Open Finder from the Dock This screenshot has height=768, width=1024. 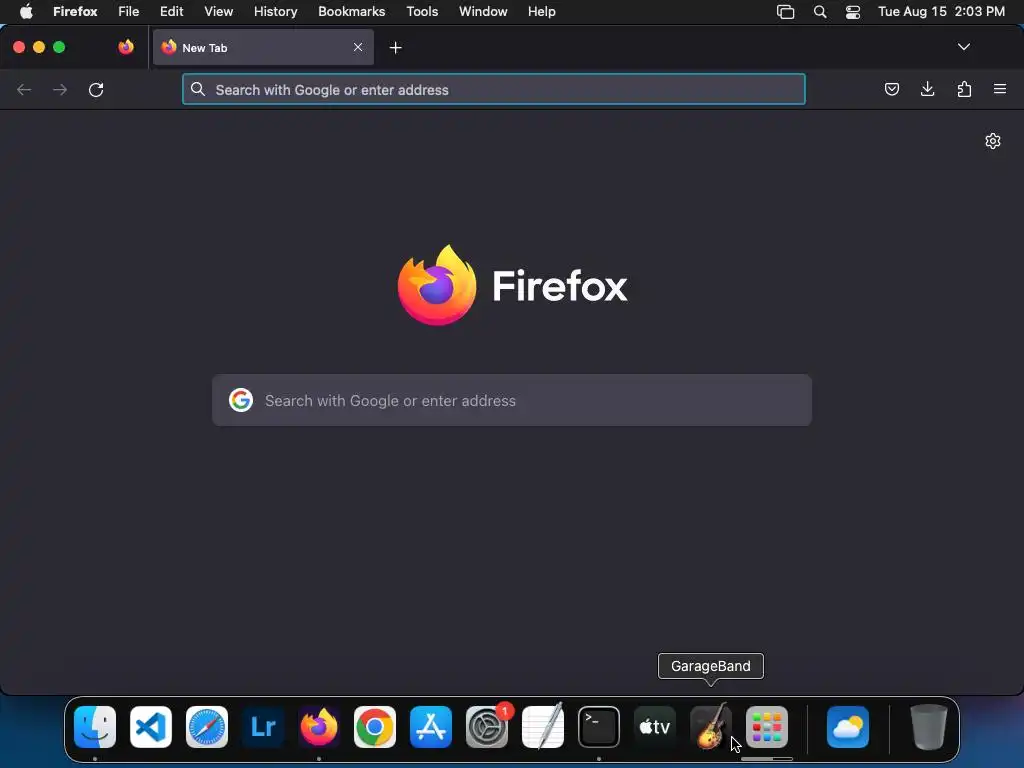pos(95,727)
